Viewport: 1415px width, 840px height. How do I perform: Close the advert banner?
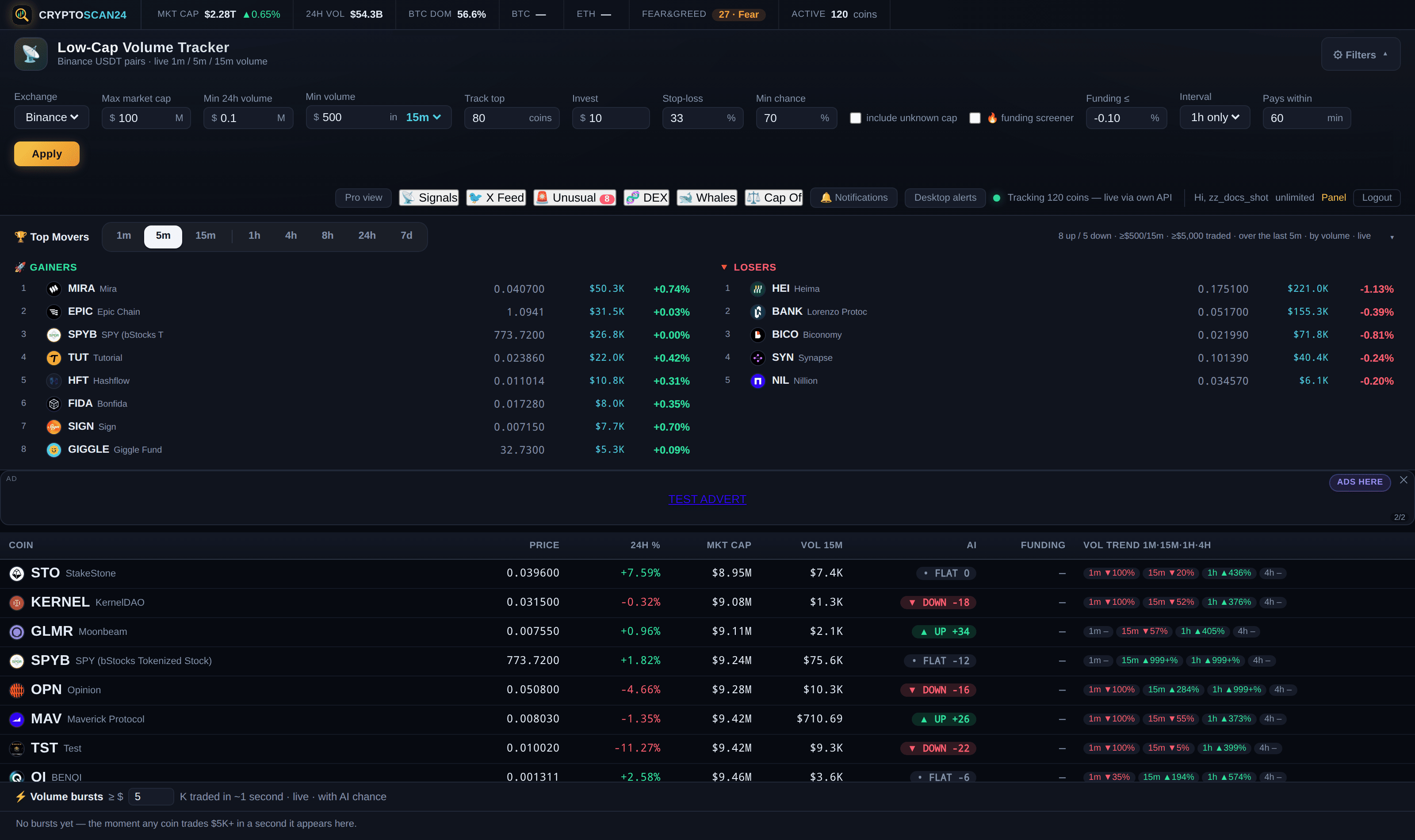click(1404, 480)
